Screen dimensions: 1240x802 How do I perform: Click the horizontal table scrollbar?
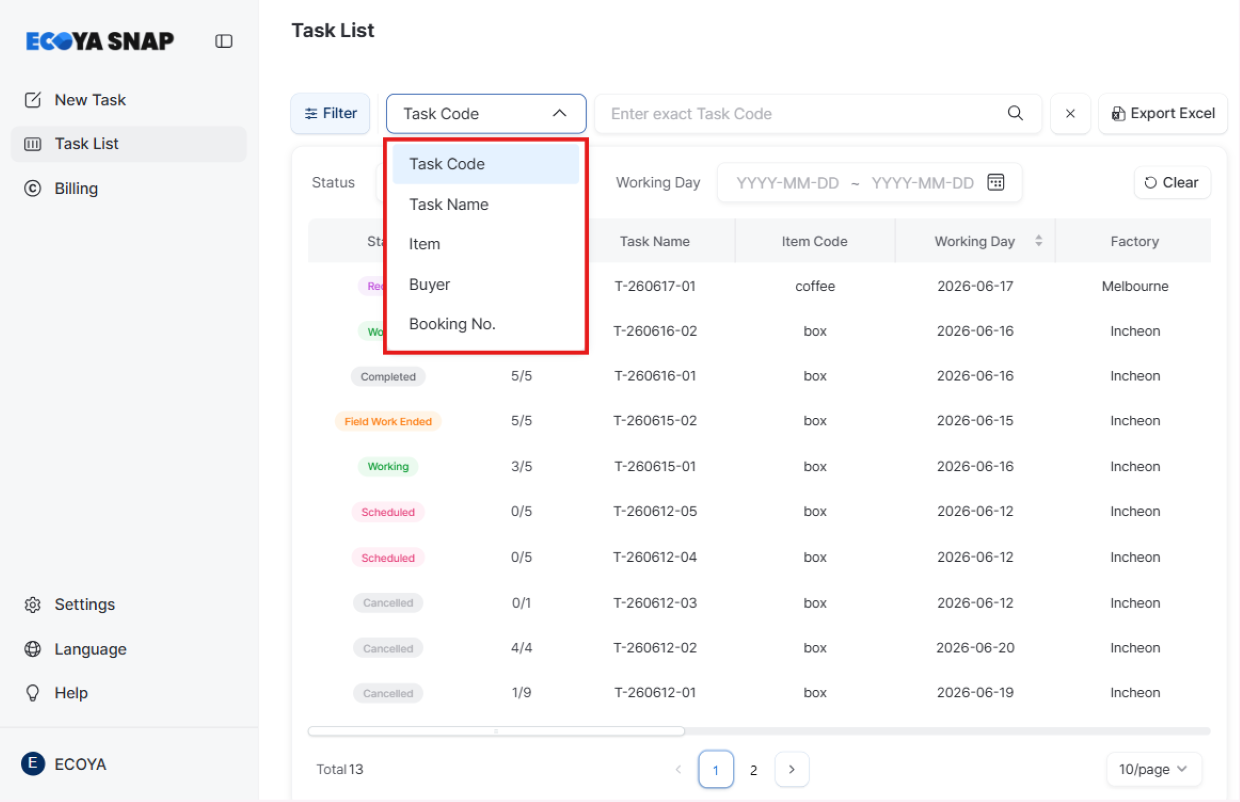(496, 731)
